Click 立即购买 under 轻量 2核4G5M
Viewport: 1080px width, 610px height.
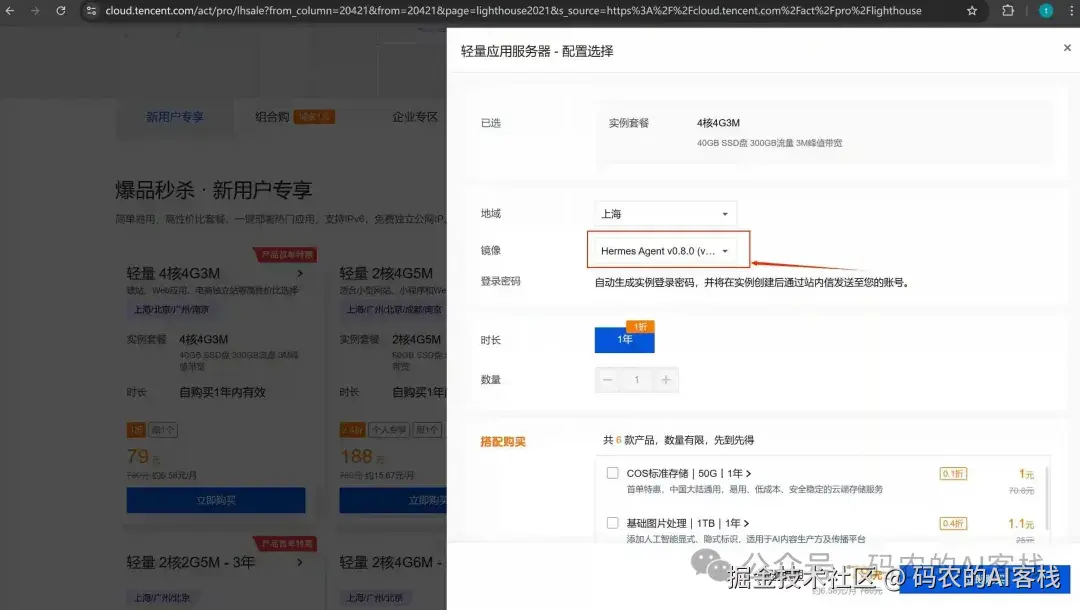tap(393, 500)
